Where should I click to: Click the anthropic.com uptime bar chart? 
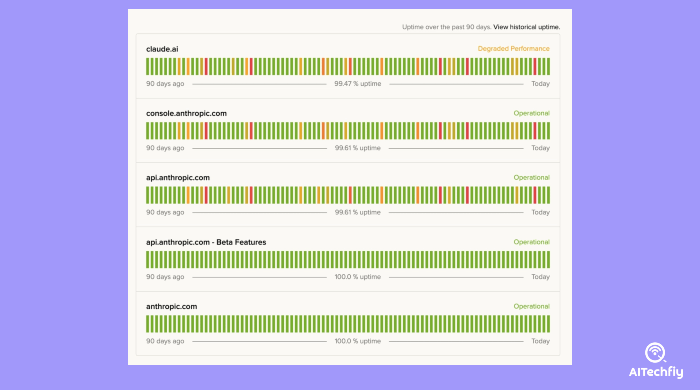348,324
